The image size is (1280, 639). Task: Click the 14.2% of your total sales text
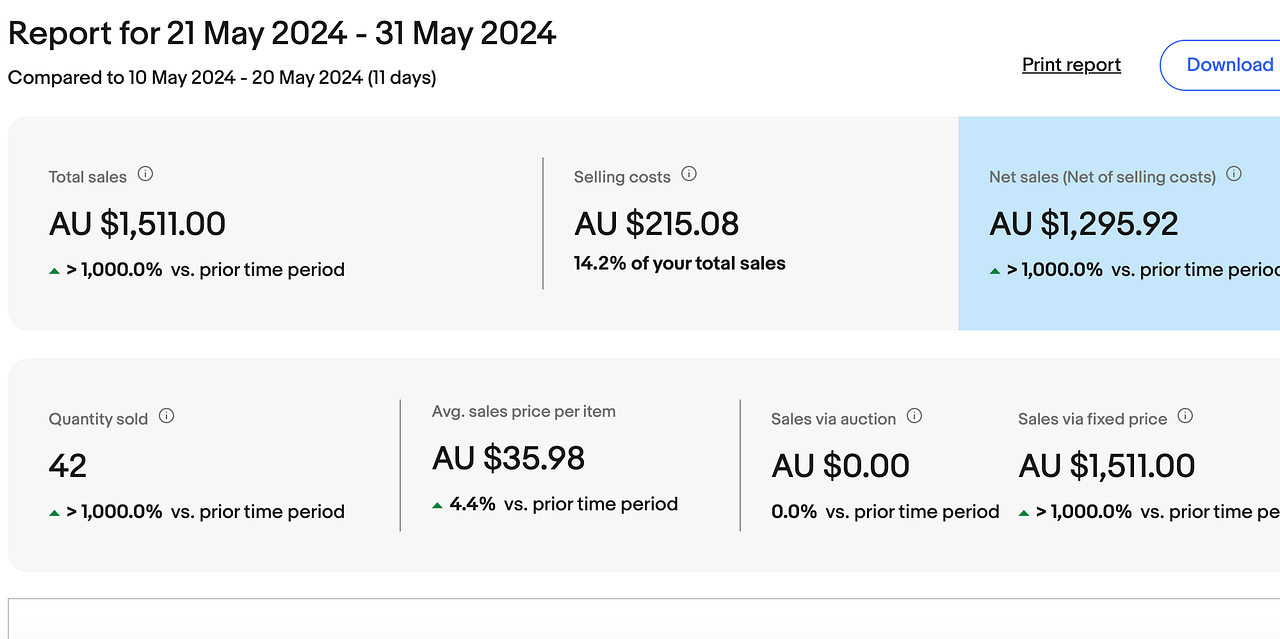coord(680,263)
